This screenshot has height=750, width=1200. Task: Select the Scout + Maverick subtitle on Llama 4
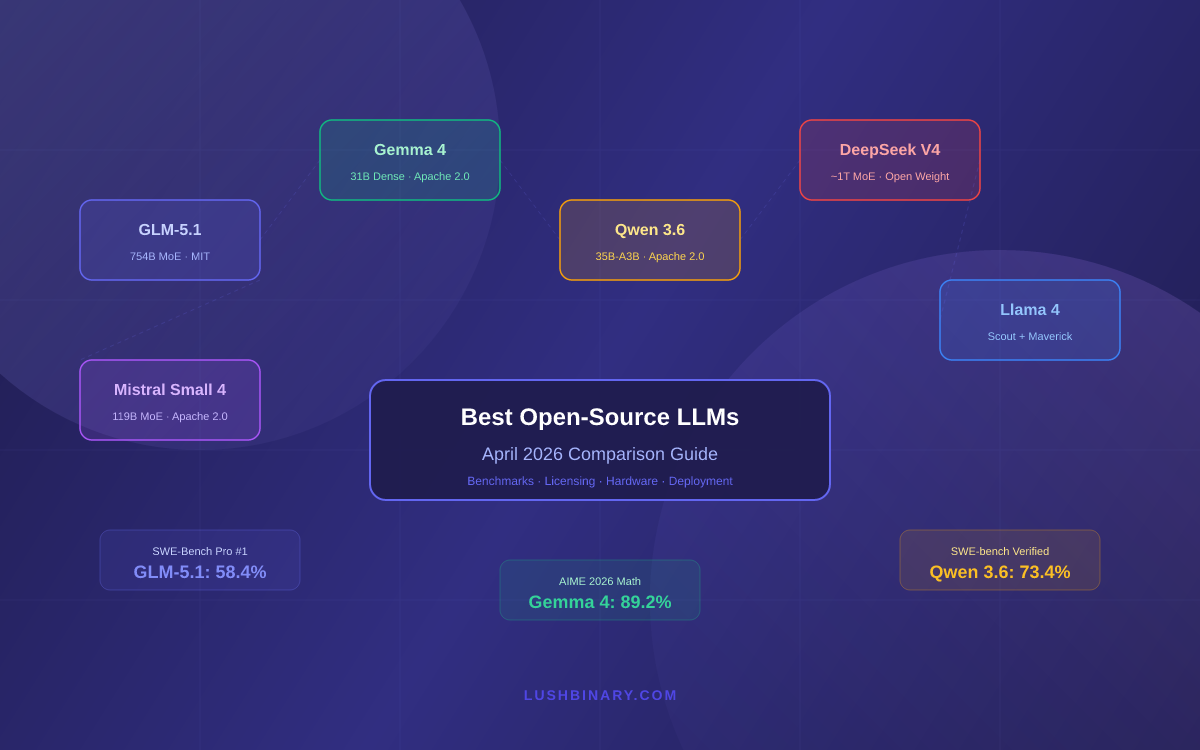pos(1029,336)
